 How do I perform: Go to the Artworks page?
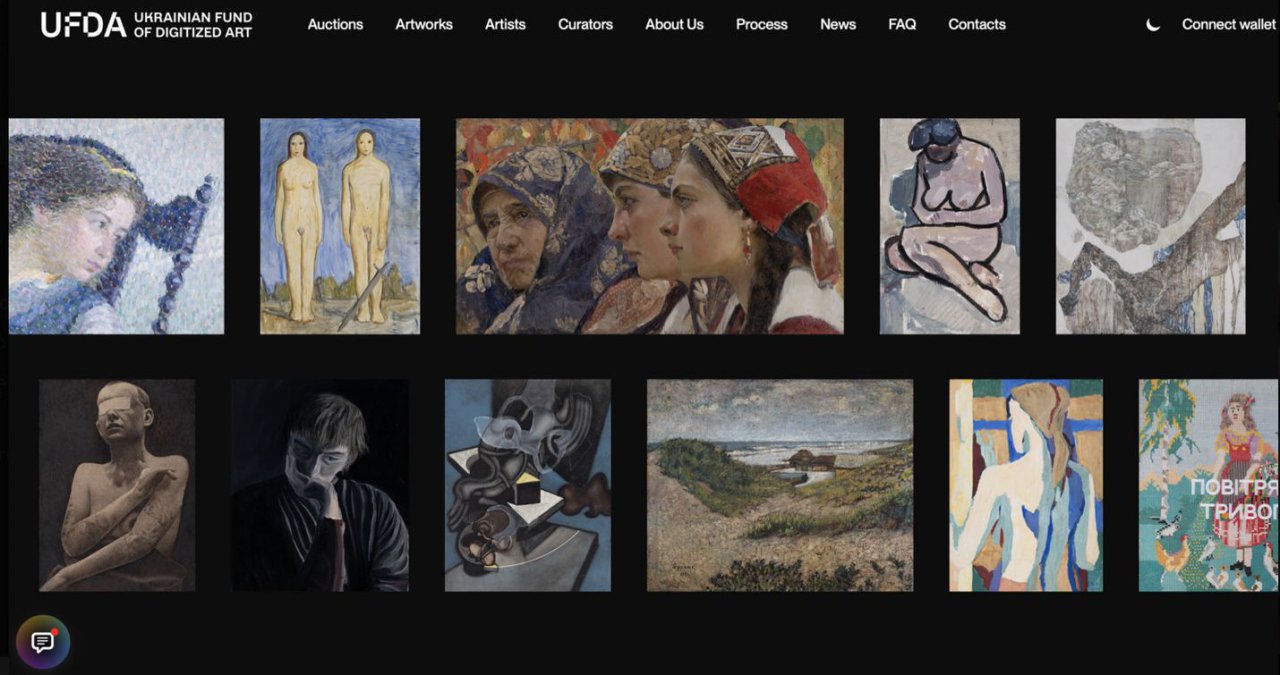pos(424,25)
